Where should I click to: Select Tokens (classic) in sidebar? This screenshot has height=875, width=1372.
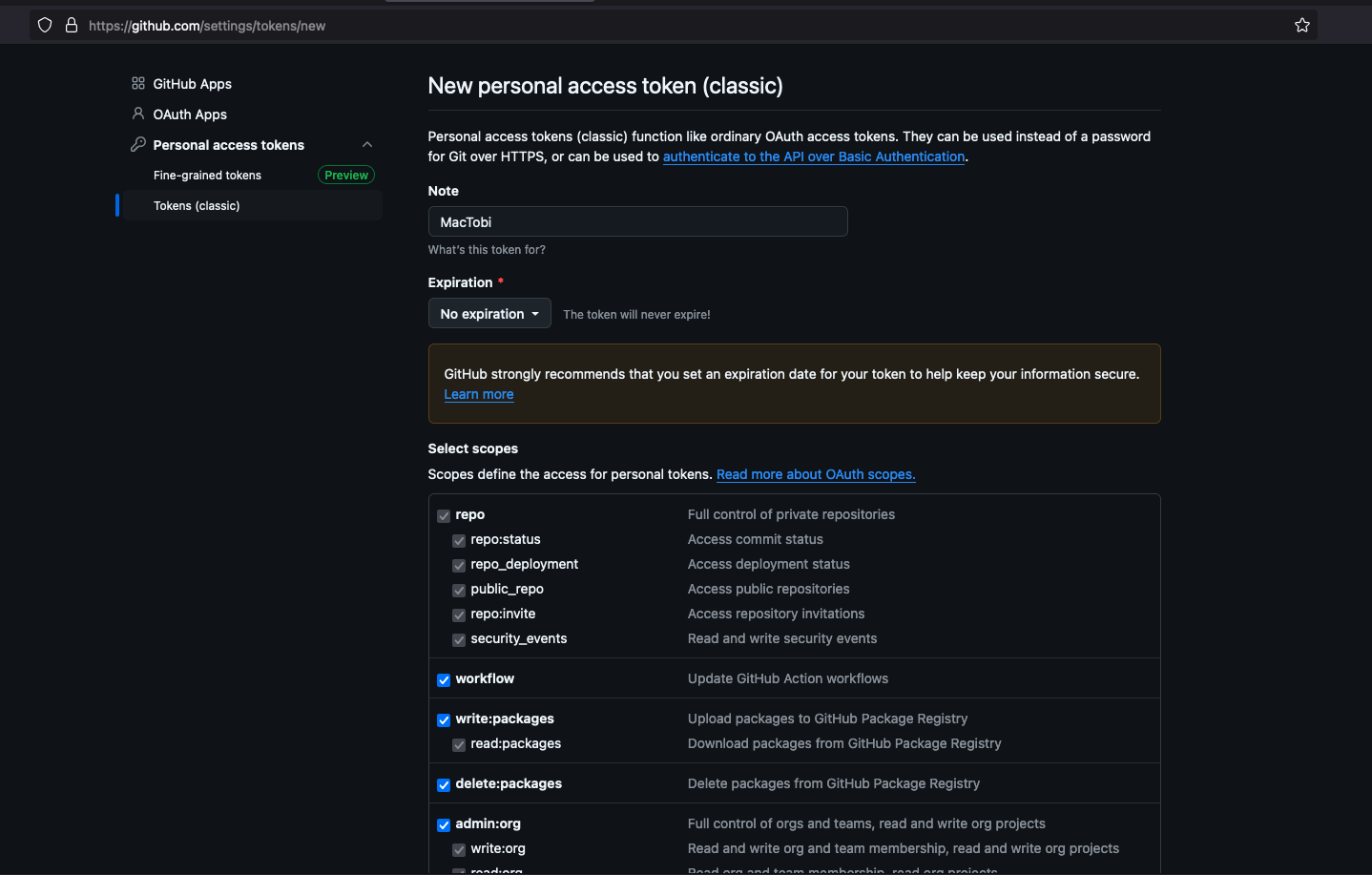click(x=197, y=206)
